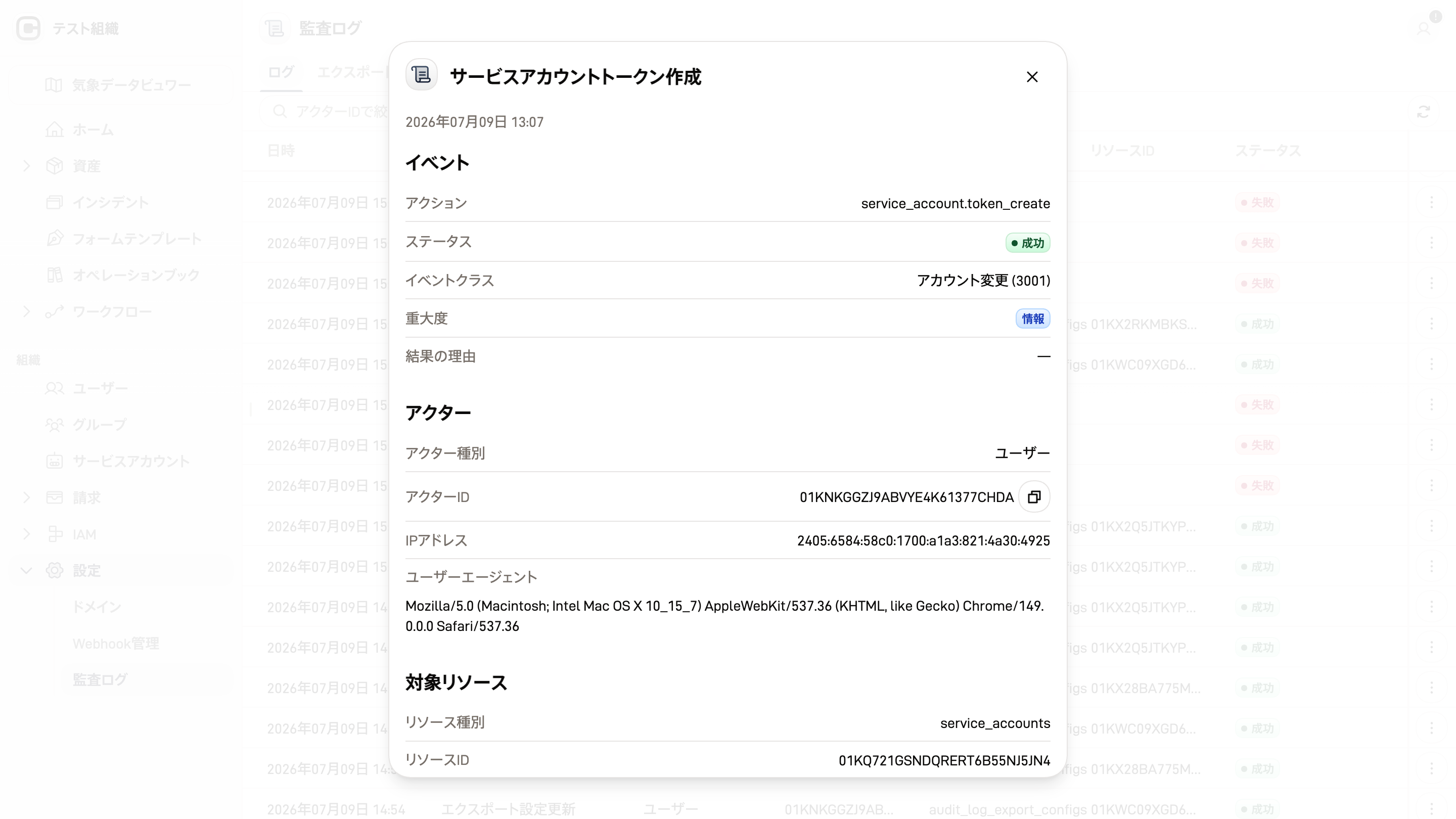Viewport: 1456px width, 819px height.
Task: Click the アクター種別 value ユーザー
Action: click(x=1022, y=453)
